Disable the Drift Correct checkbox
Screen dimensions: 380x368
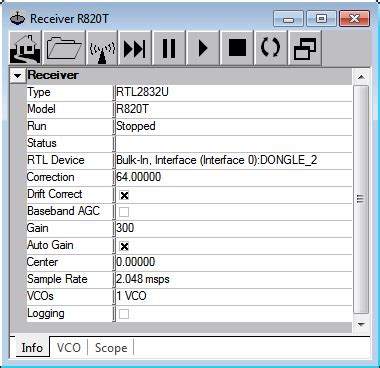[x=124, y=195]
